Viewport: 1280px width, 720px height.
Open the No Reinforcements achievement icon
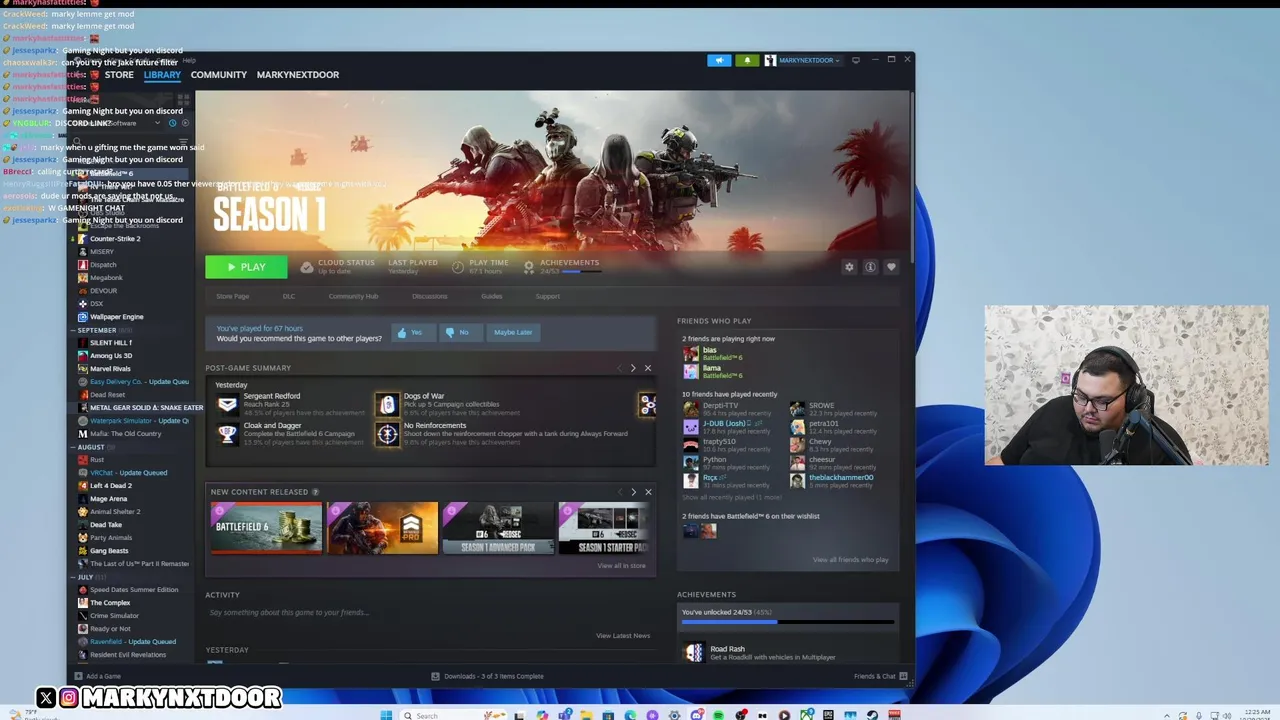click(387, 433)
